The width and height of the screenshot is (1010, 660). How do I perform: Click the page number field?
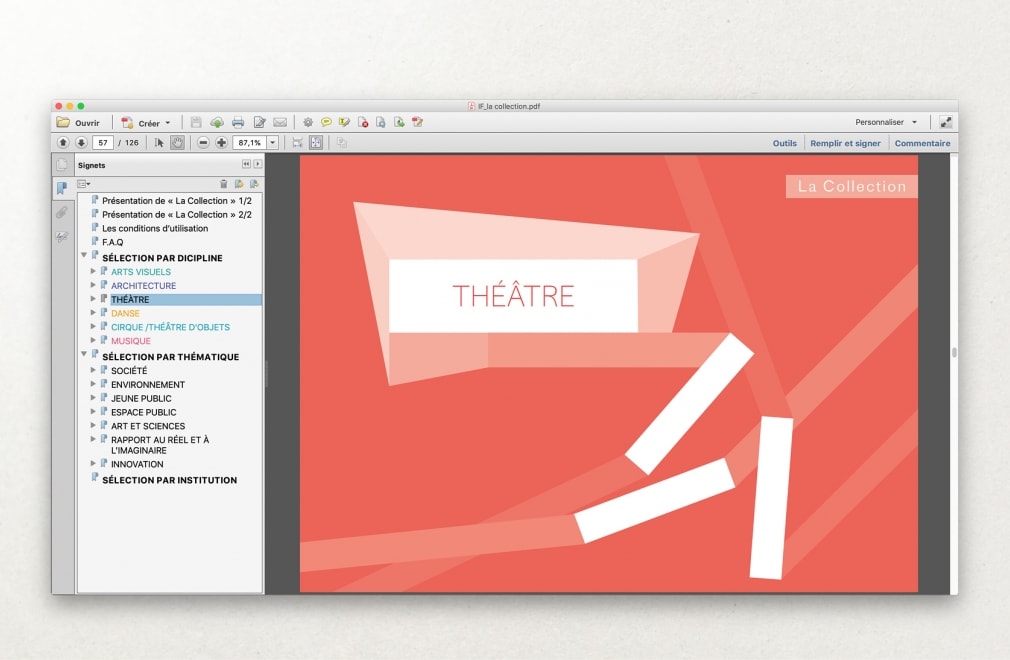pyautogui.click(x=102, y=143)
